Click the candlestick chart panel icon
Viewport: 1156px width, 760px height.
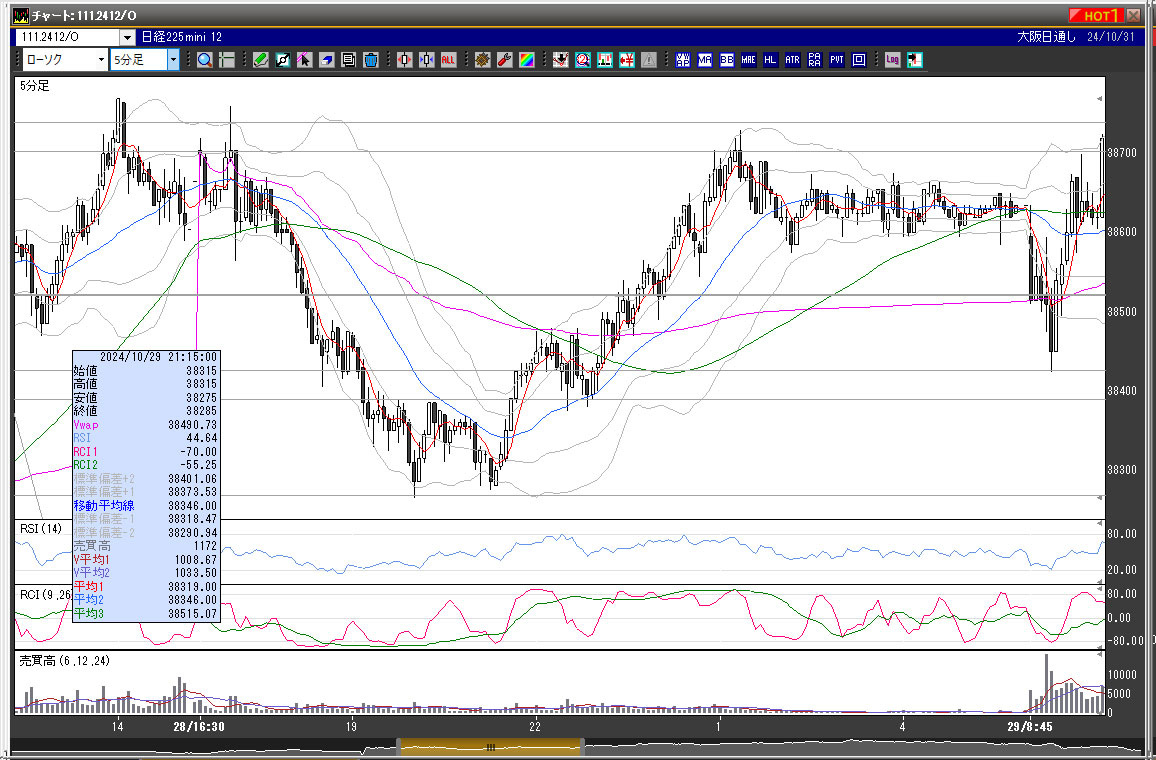click(605, 60)
